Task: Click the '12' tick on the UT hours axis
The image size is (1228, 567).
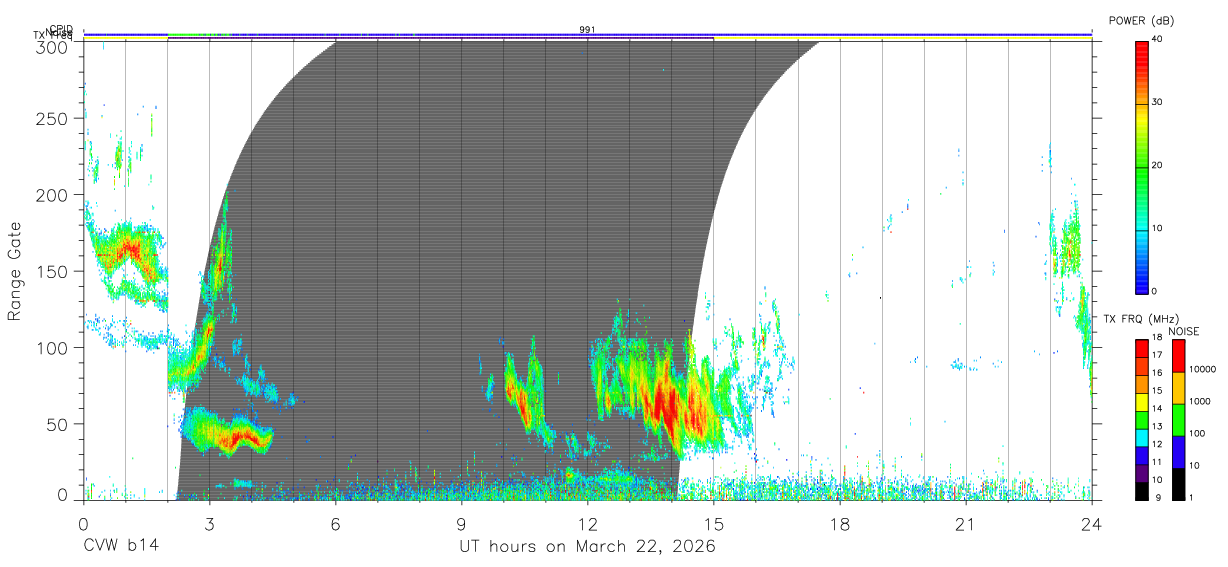Action: (587, 523)
